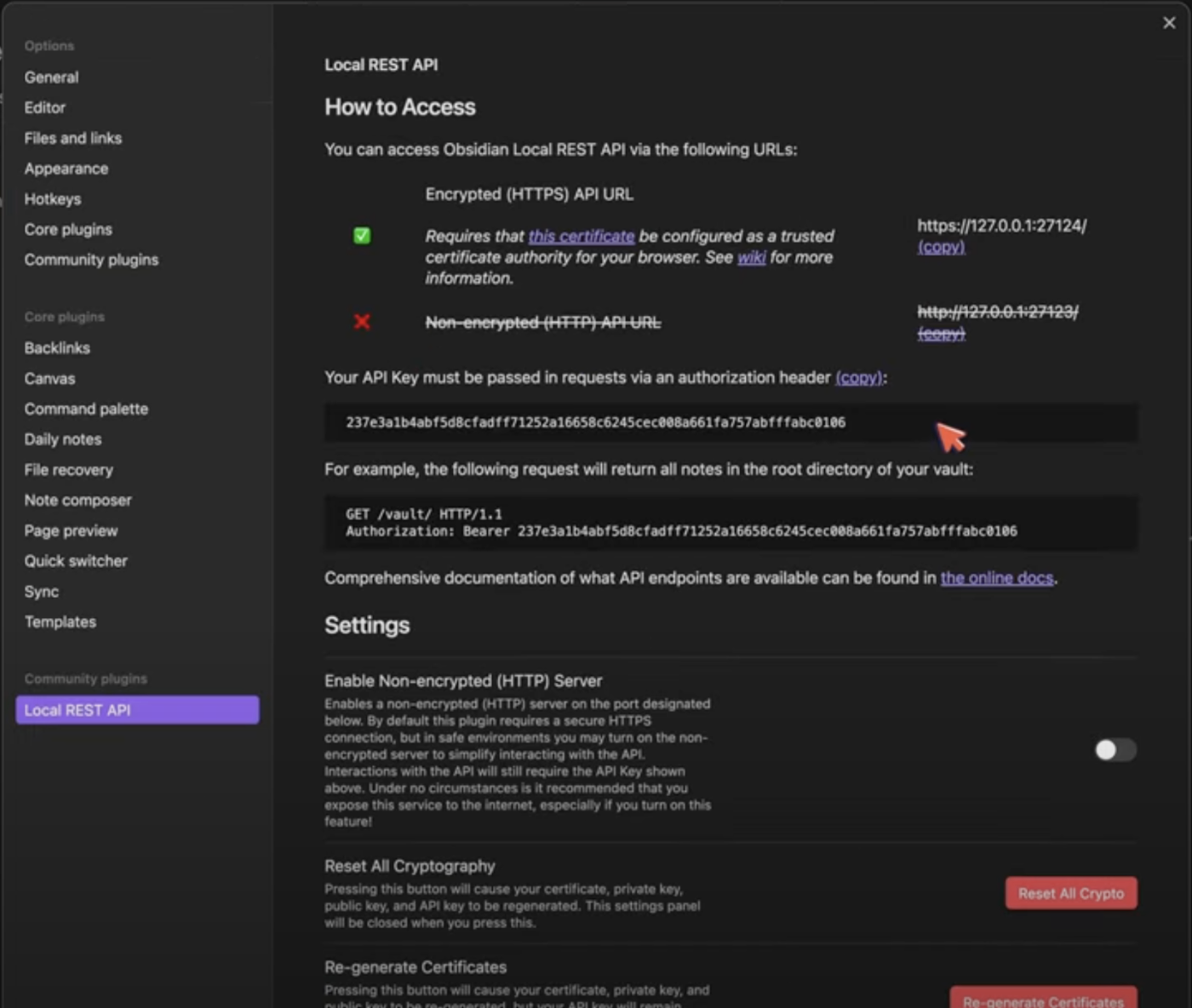The image size is (1192, 1008).
Task: Select Sync options
Action: tap(41, 592)
